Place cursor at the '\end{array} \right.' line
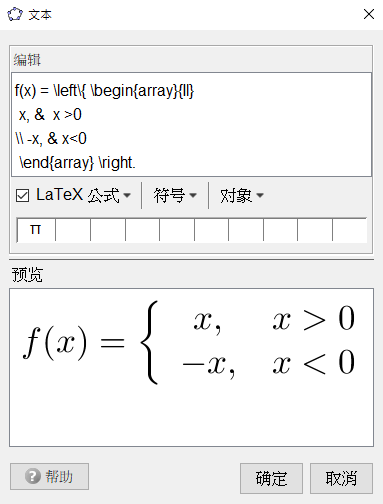Viewport: 383px width, 504px height. (77, 163)
